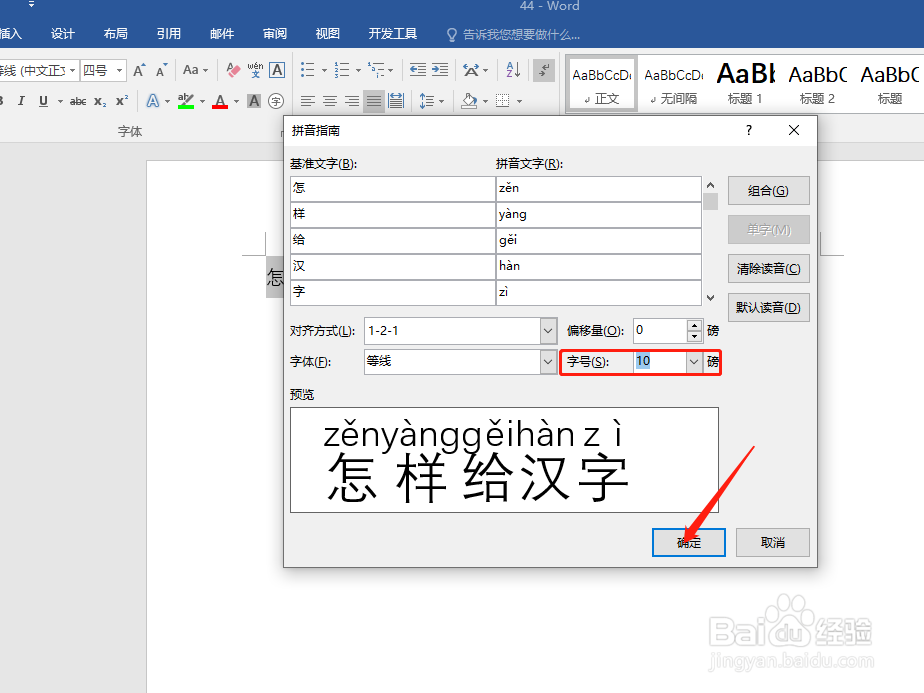Image resolution: width=924 pixels, height=693 pixels.
Task: Click the Clear All Formatting eraser icon
Action: click(232, 70)
